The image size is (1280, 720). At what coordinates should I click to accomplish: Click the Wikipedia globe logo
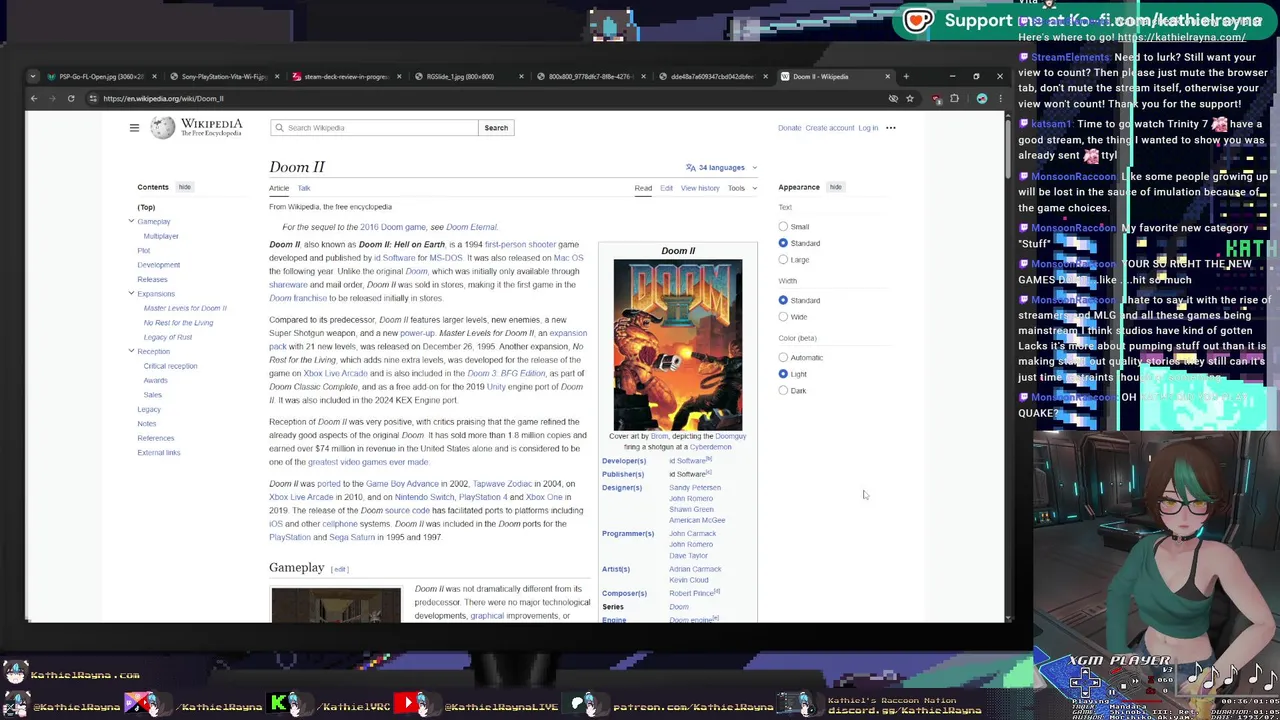[x=162, y=128]
